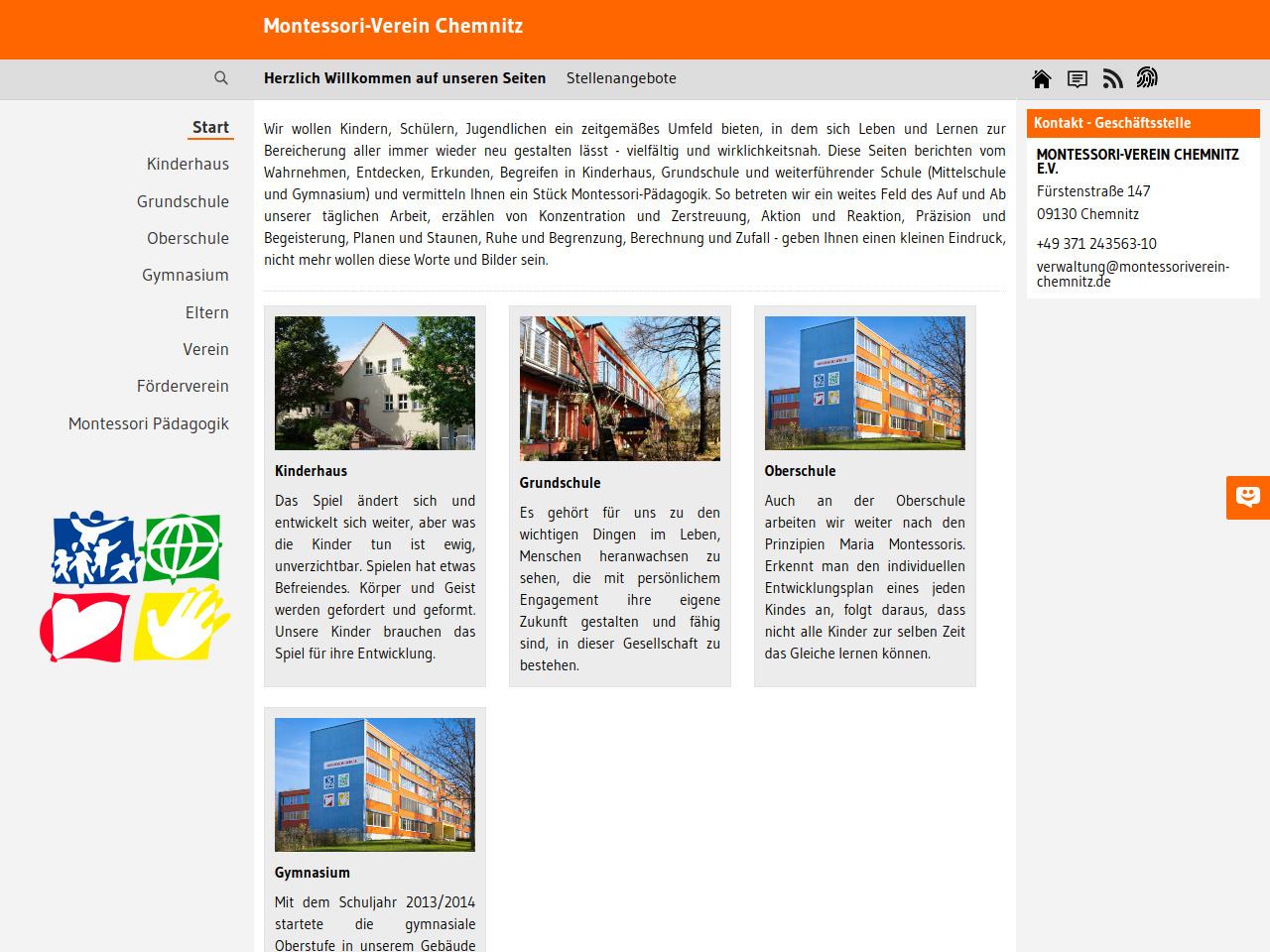Screen dimensions: 1270x952
Task: Open Grundschule from the sidebar
Action: tap(183, 202)
